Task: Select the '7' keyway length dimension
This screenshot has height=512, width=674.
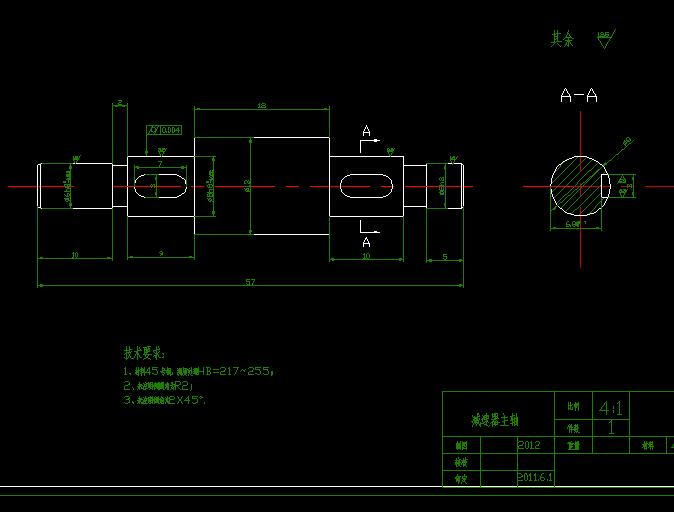Action: [160, 164]
